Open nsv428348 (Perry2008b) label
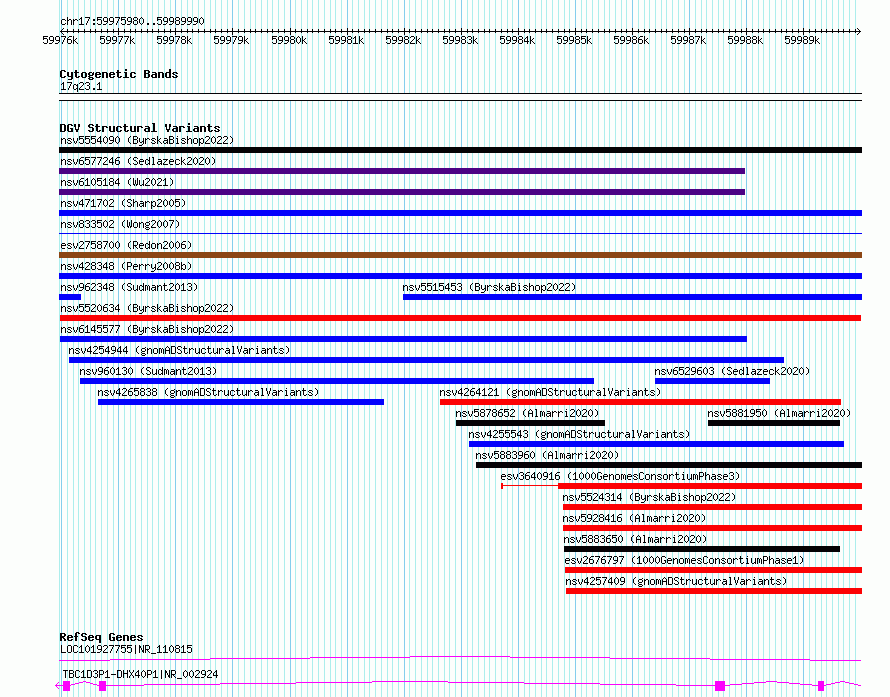The width and height of the screenshot is (890, 697). point(126,266)
